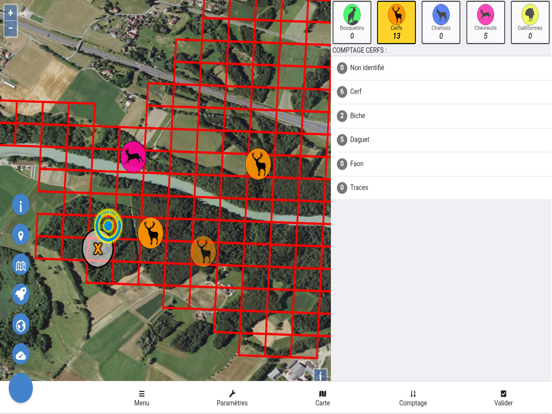Select the Biche count row

441,116
